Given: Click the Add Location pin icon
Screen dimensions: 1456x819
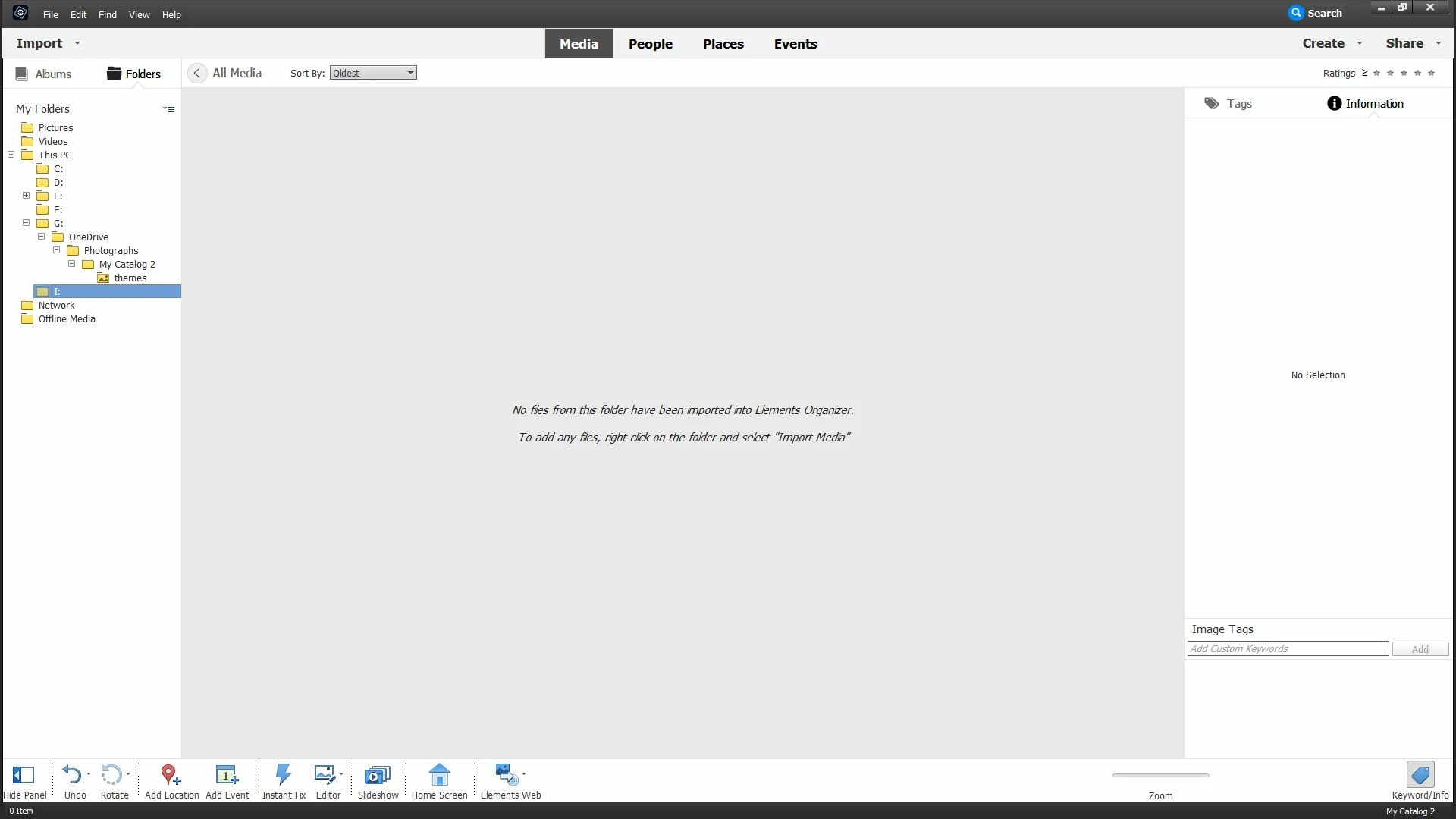Looking at the screenshot, I should tap(170, 775).
